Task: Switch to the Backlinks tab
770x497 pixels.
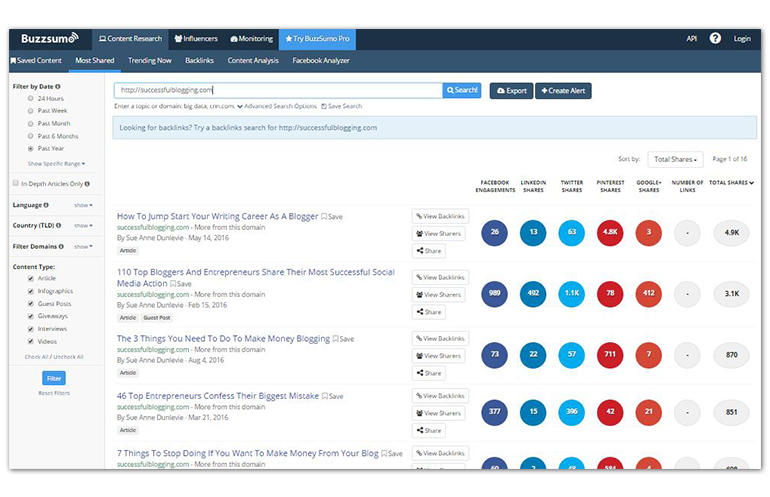Action: [x=199, y=61]
